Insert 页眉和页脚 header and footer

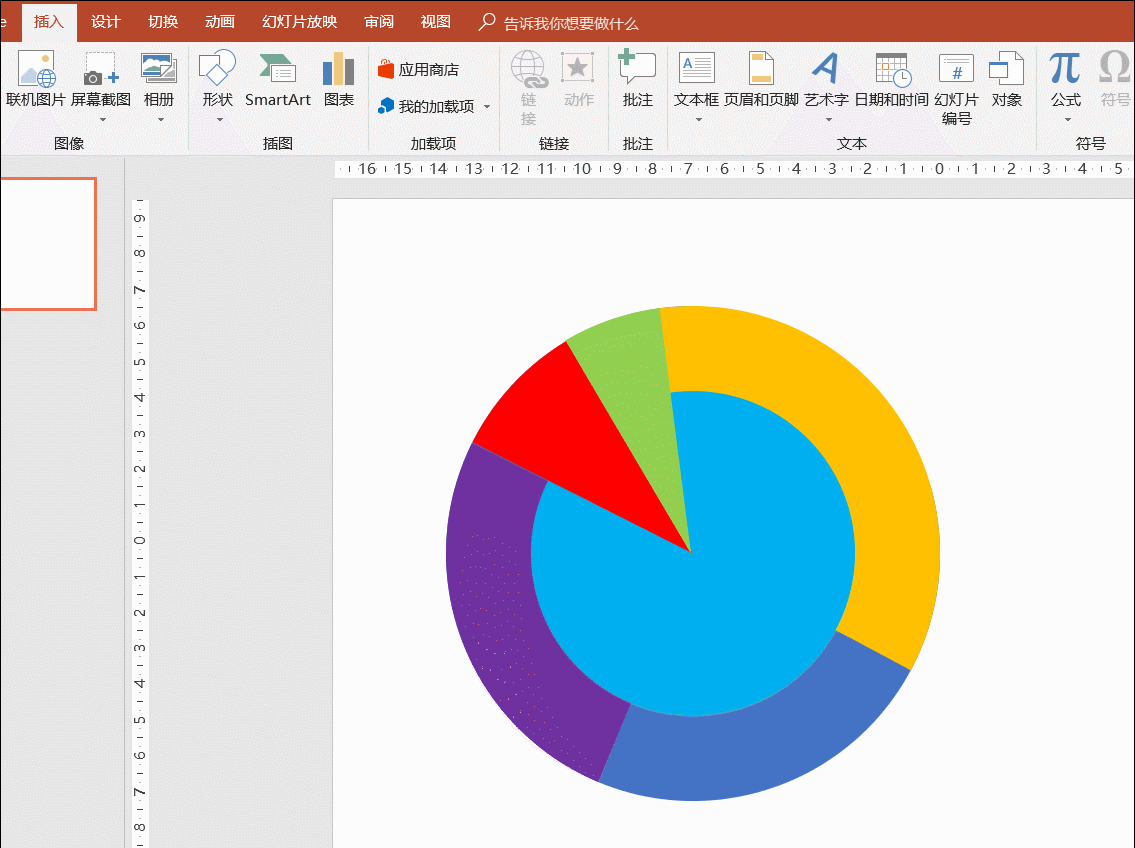point(761,70)
